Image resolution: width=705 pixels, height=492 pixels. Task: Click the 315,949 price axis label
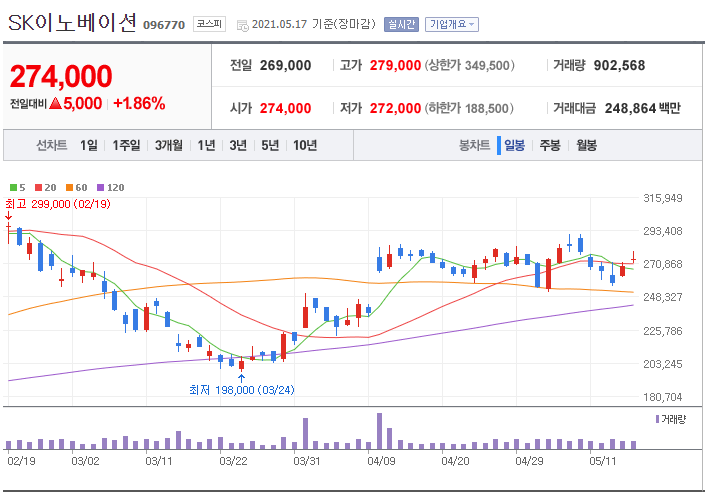(x=663, y=198)
